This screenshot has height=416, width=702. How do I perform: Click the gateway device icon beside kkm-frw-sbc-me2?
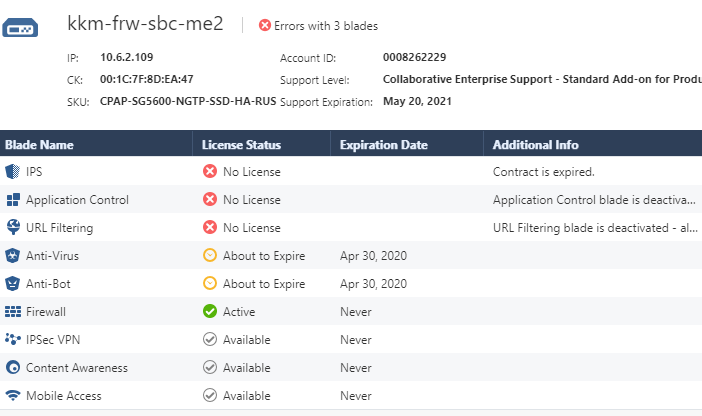(20, 28)
